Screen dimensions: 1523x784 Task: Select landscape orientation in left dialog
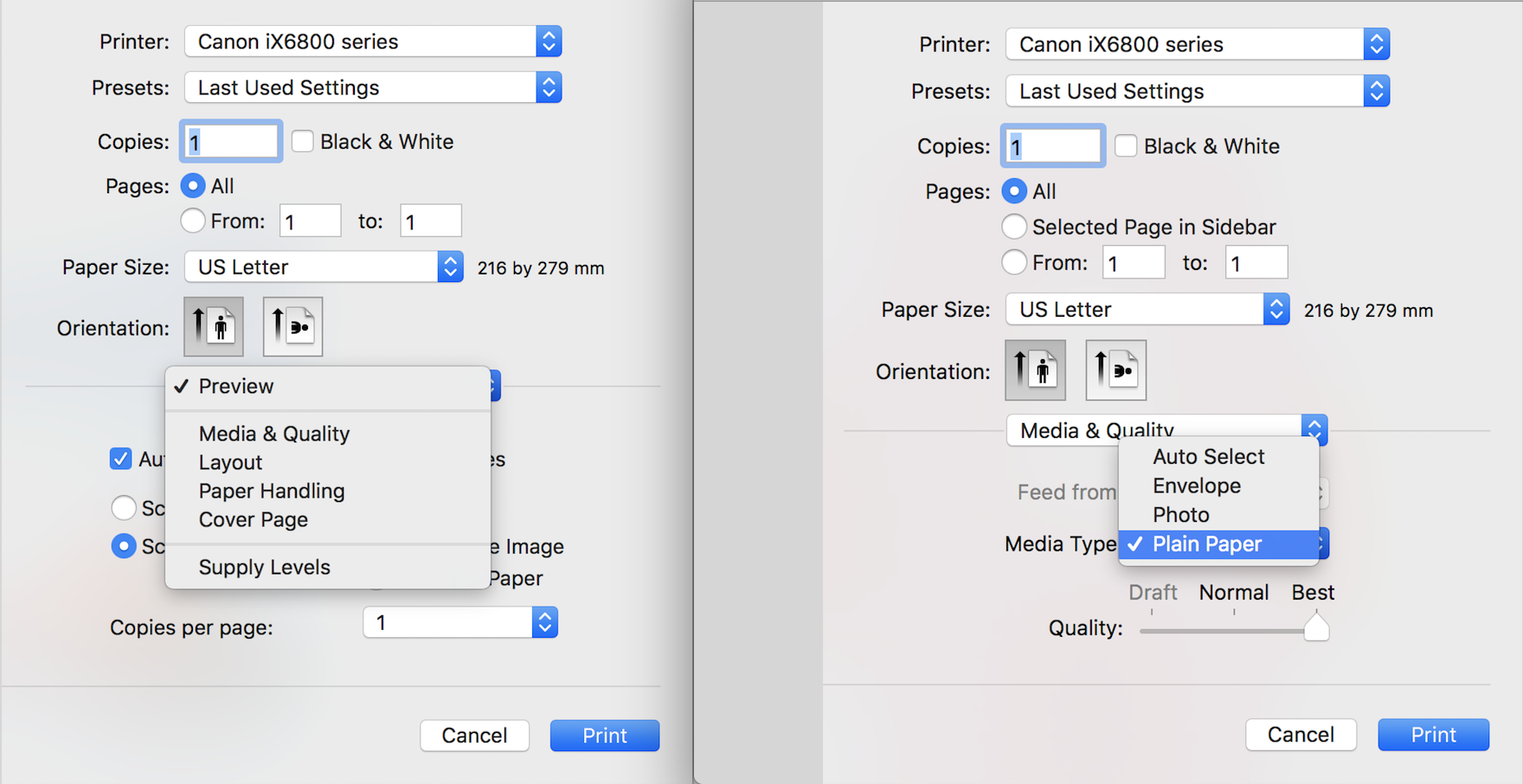click(292, 326)
